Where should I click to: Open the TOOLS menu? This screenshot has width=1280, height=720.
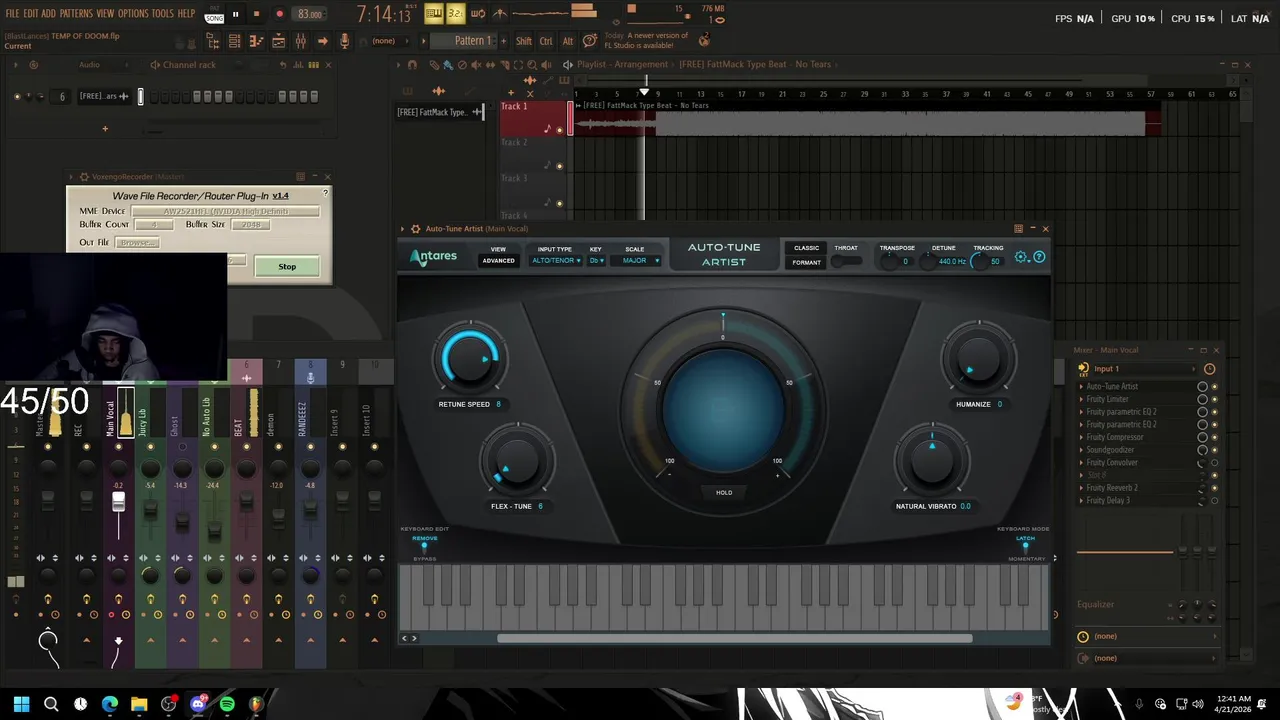click(x=163, y=13)
